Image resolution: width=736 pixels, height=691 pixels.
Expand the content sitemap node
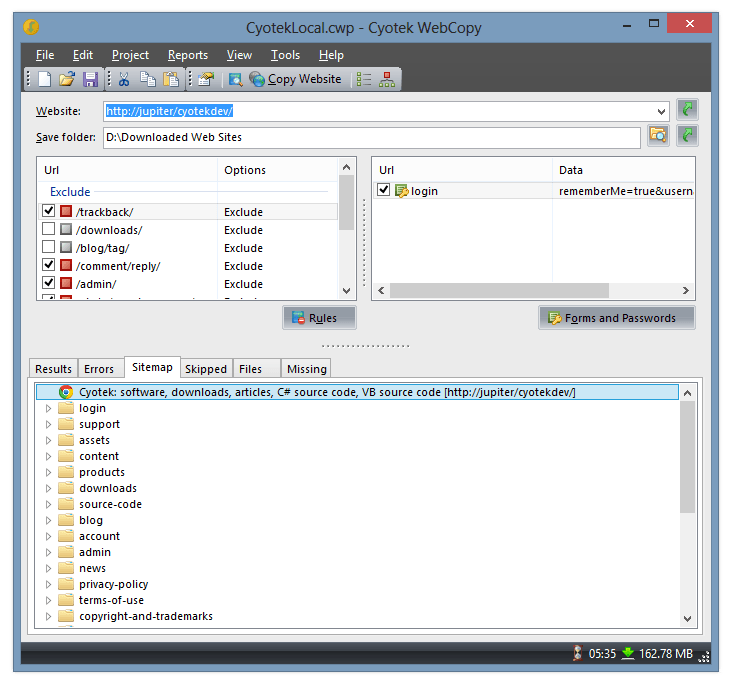pos(48,456)
